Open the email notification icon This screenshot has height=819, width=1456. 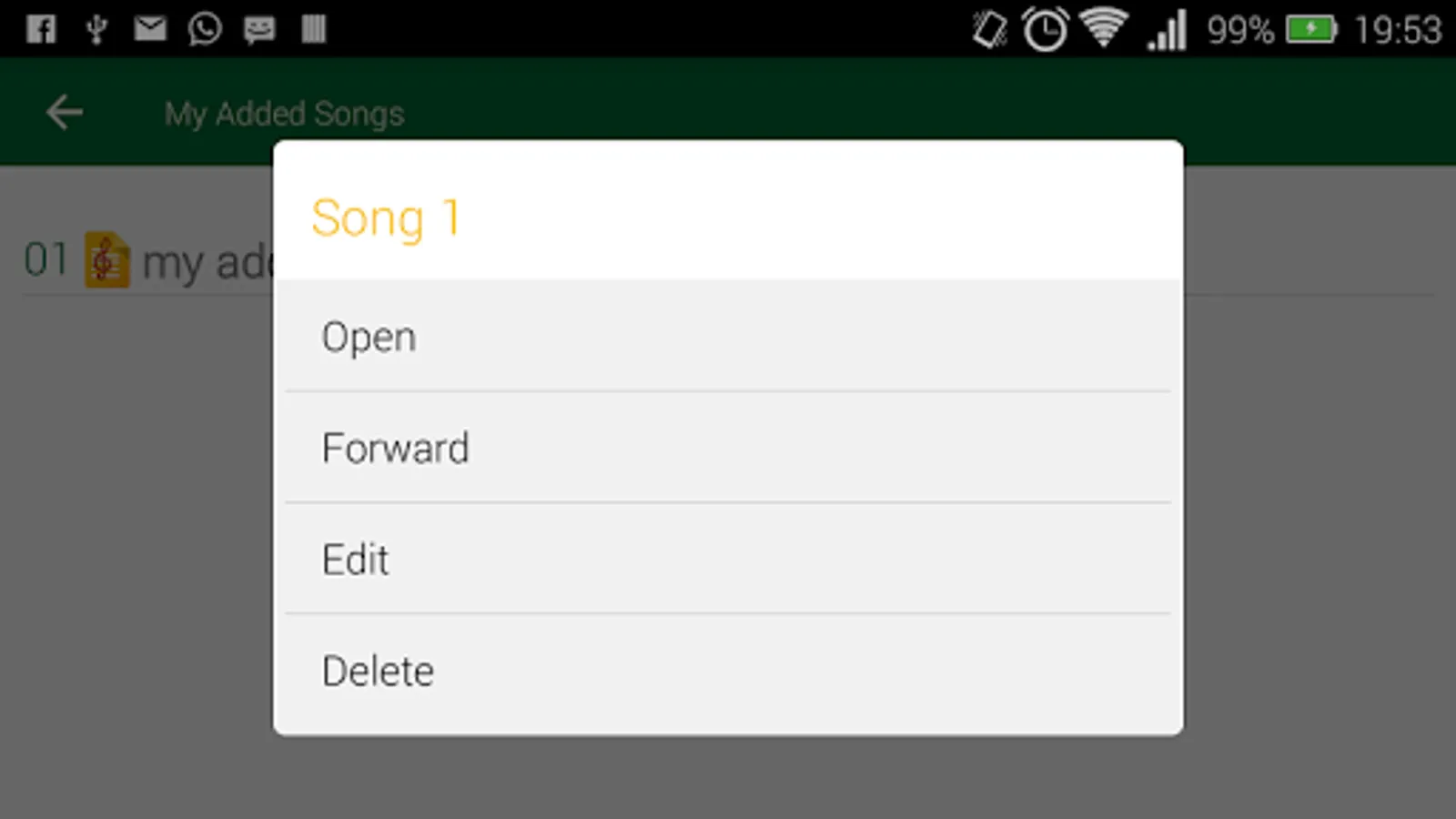point(150,28)
